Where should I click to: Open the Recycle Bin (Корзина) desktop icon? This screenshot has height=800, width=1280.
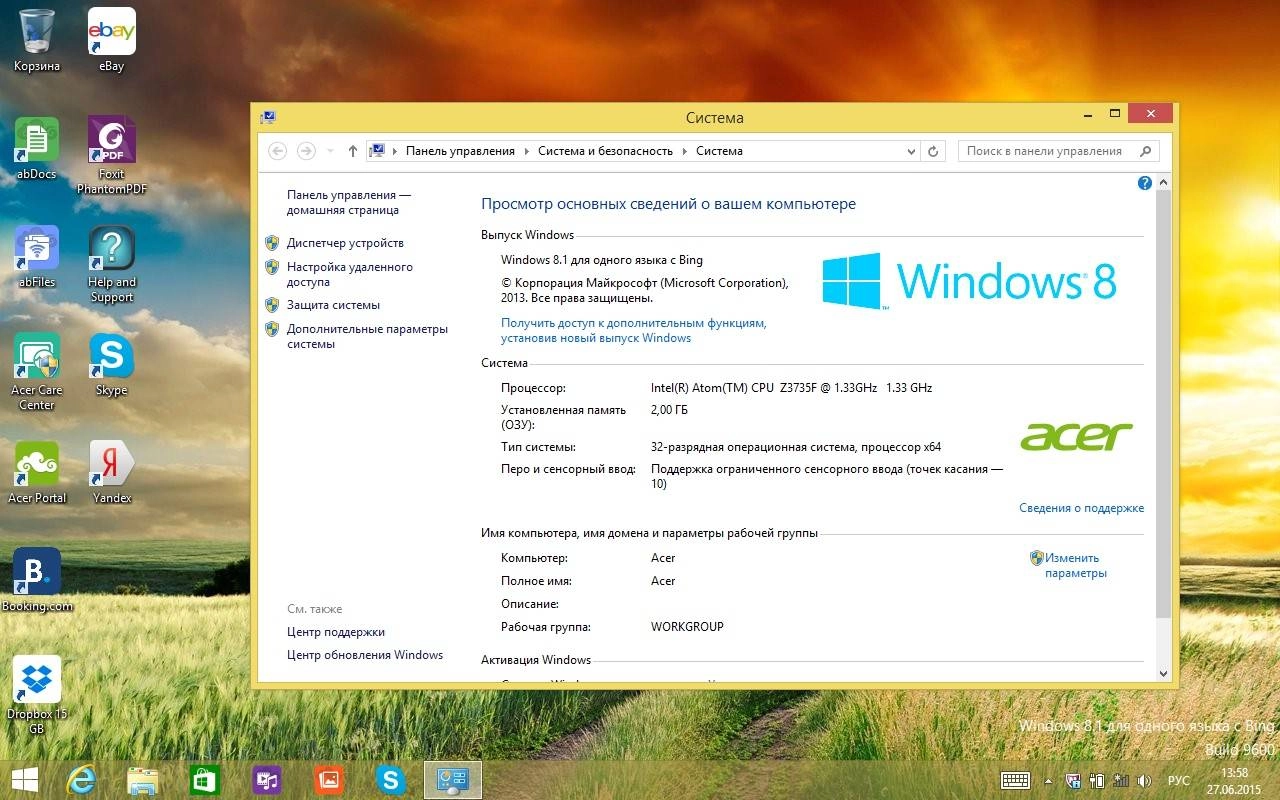coord(36,40)
